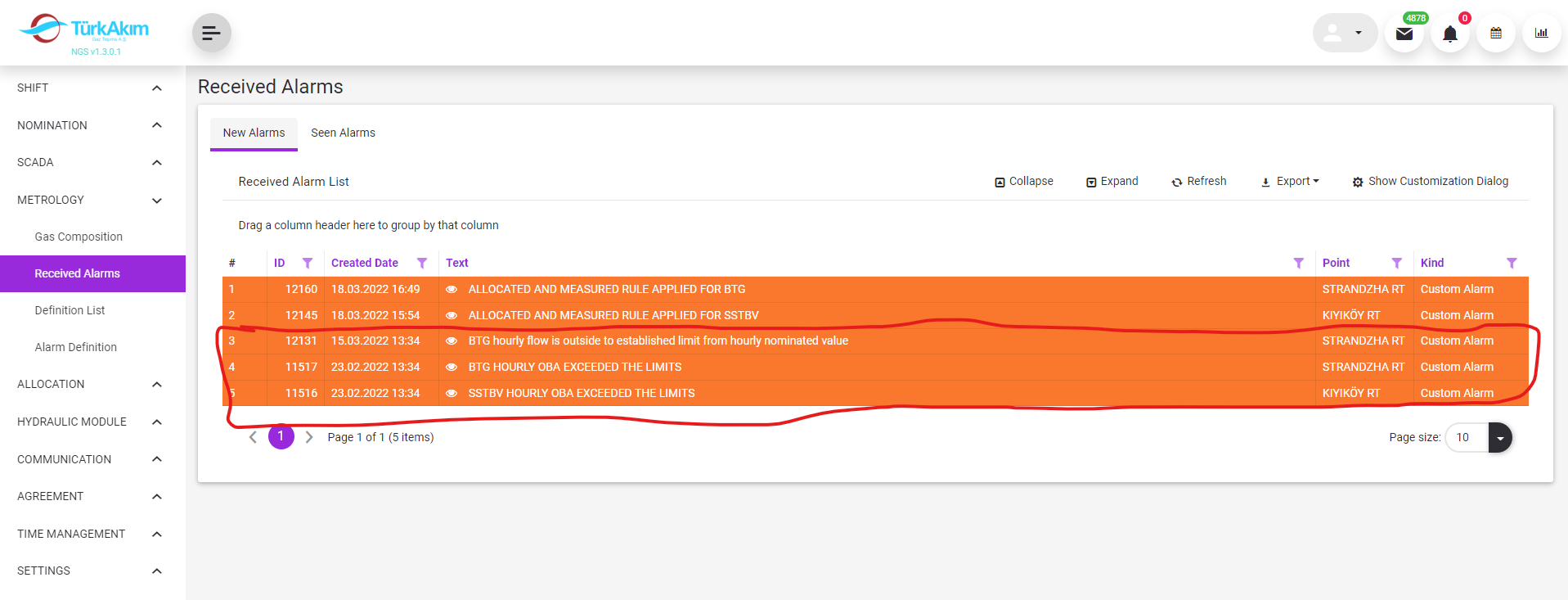Screen dimensions: 1568x600
Task: Click eye icon for alarm 12131
Action: (x=452, y=341)
